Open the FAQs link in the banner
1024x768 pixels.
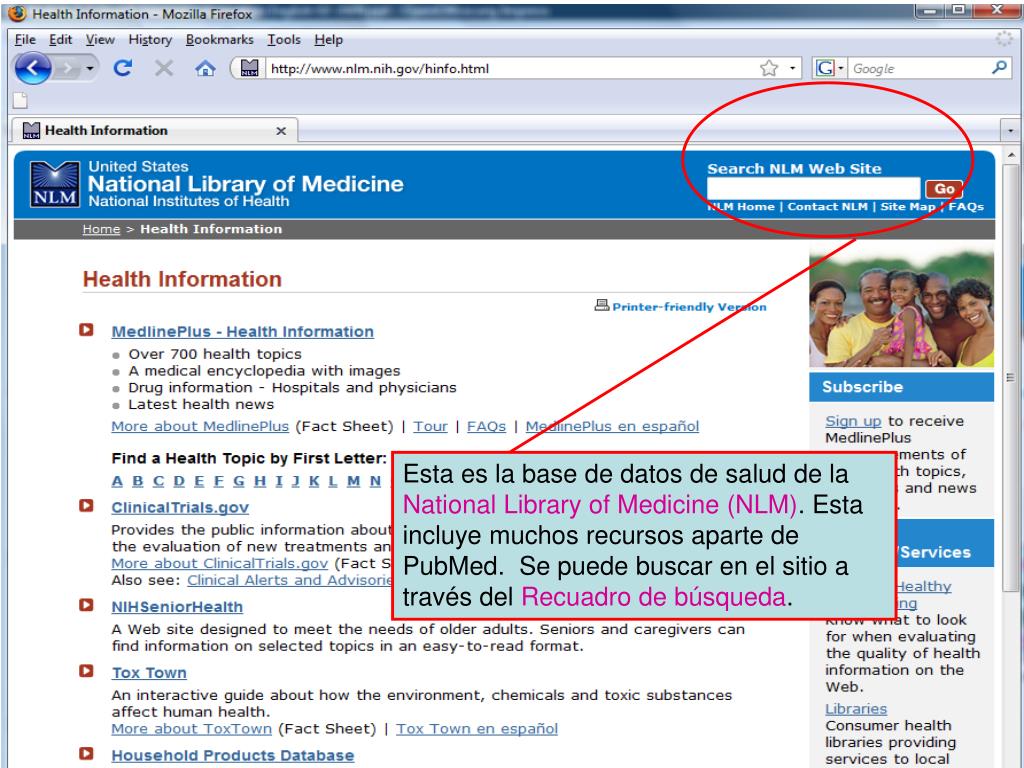pos(966,206)
